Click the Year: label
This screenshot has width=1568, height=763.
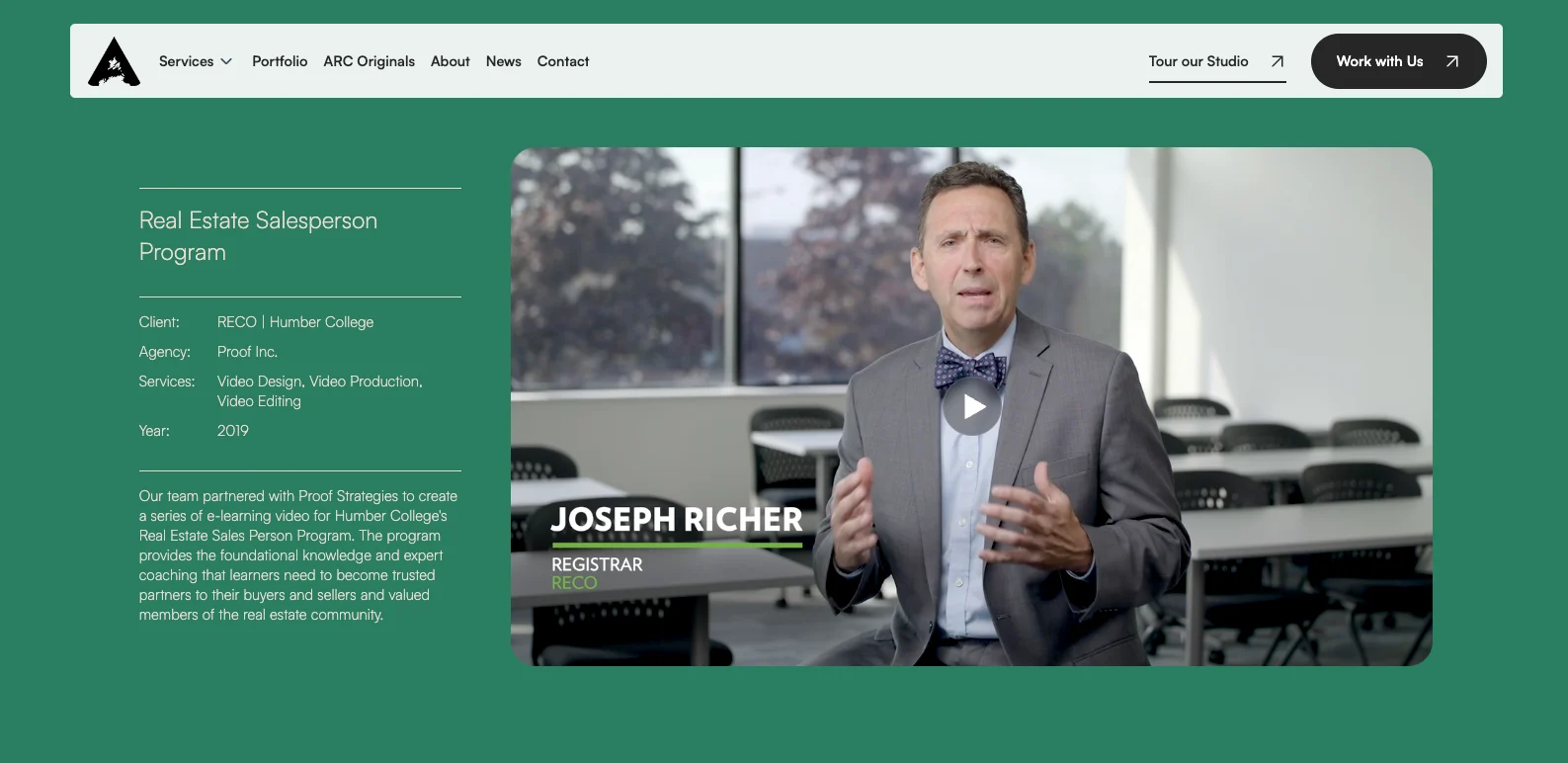[154, 431]
